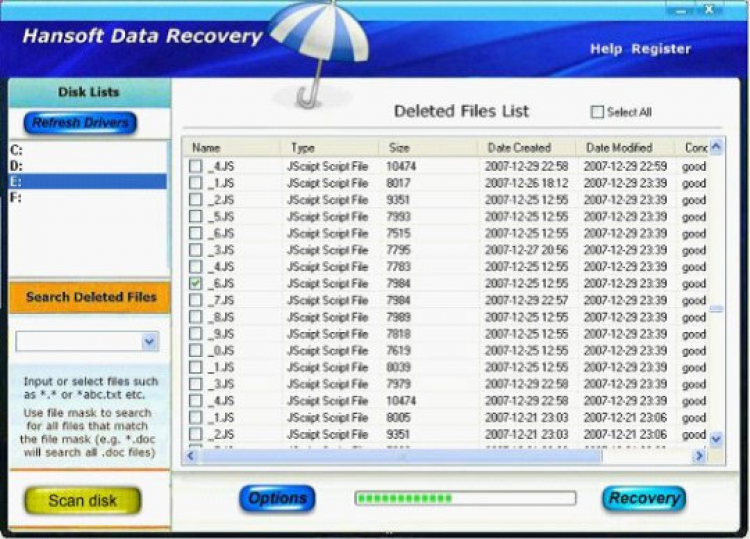The width and height of the screenshot is (750, 539).
Task: Check the box for file sized 8039
Action: point(196,367)
